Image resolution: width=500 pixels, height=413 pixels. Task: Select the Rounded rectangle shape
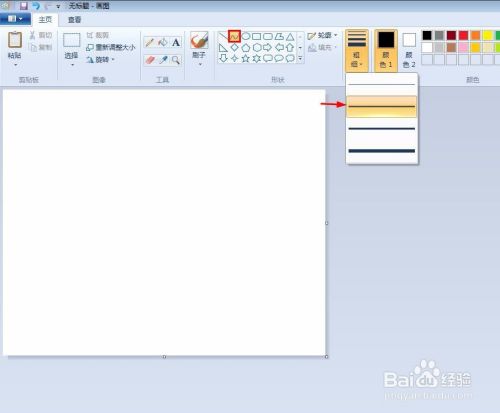coord(268,36)
